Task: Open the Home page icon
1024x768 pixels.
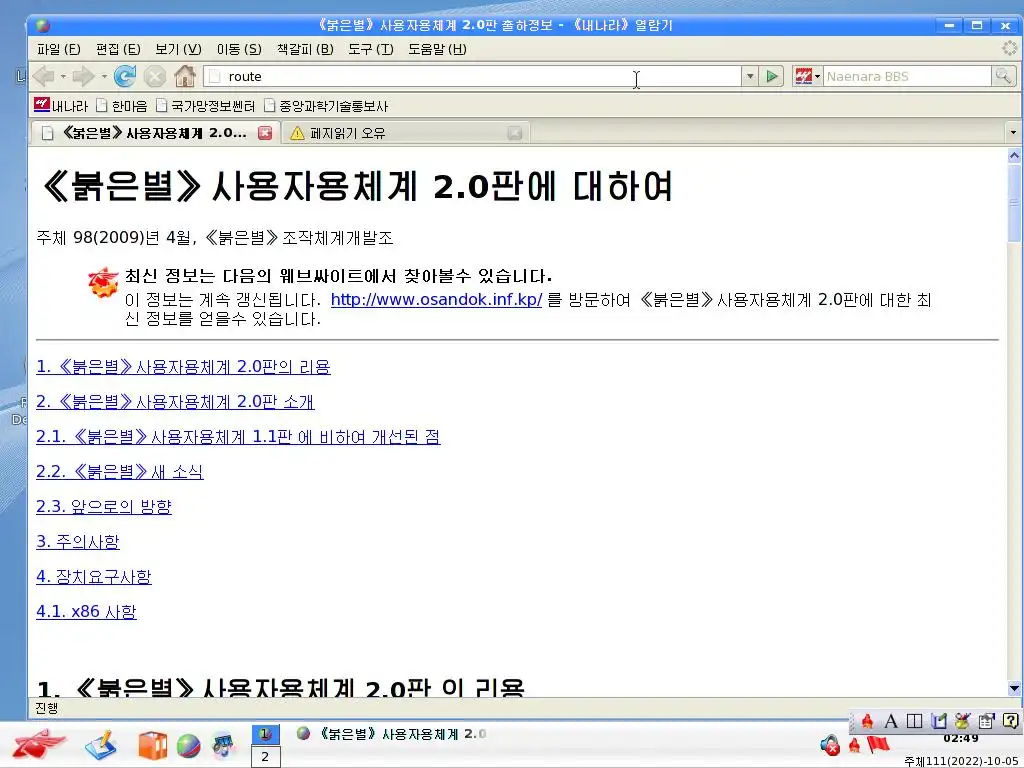Action: [185, 76]
